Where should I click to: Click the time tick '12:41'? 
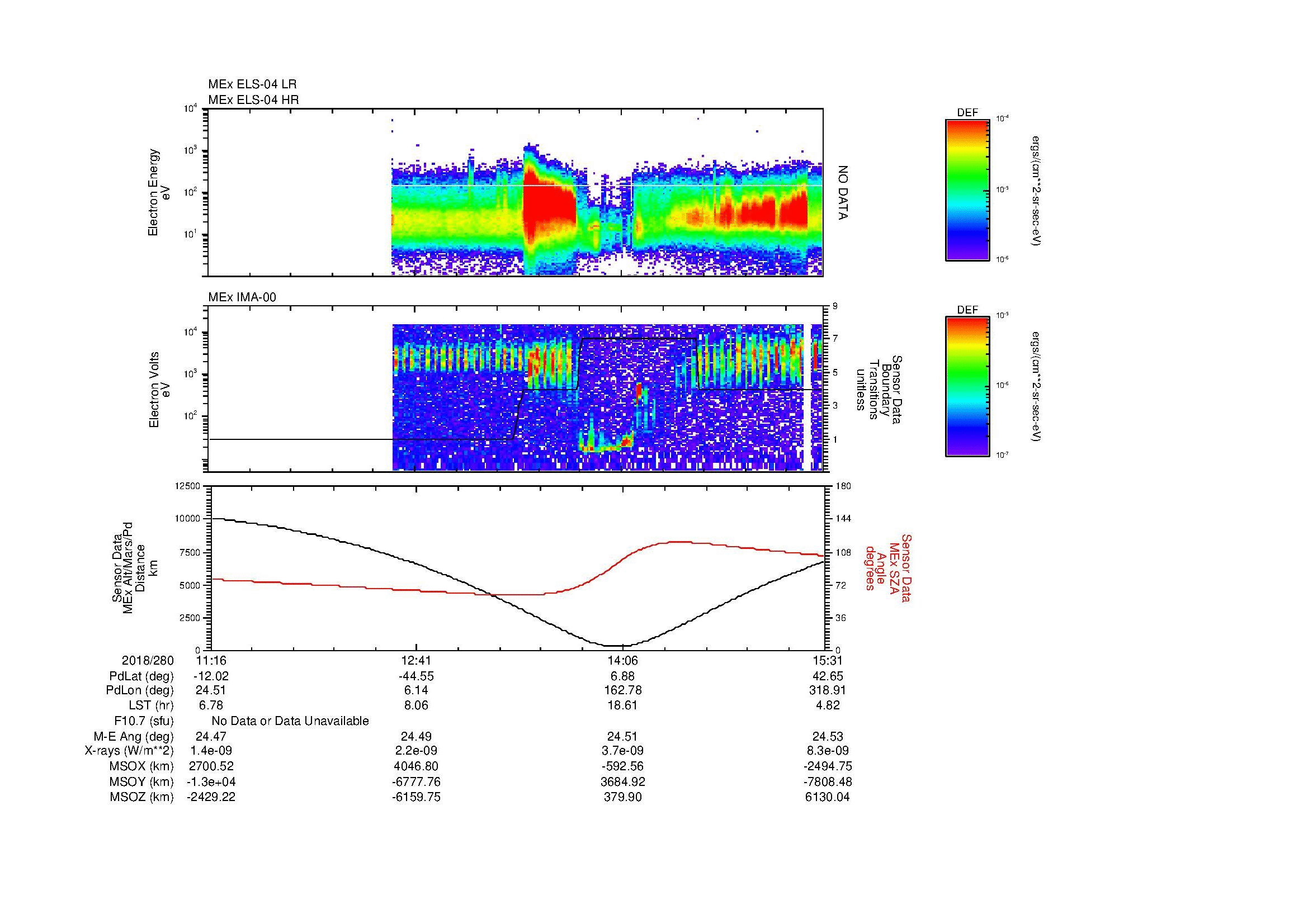click(x=417, y=660)
